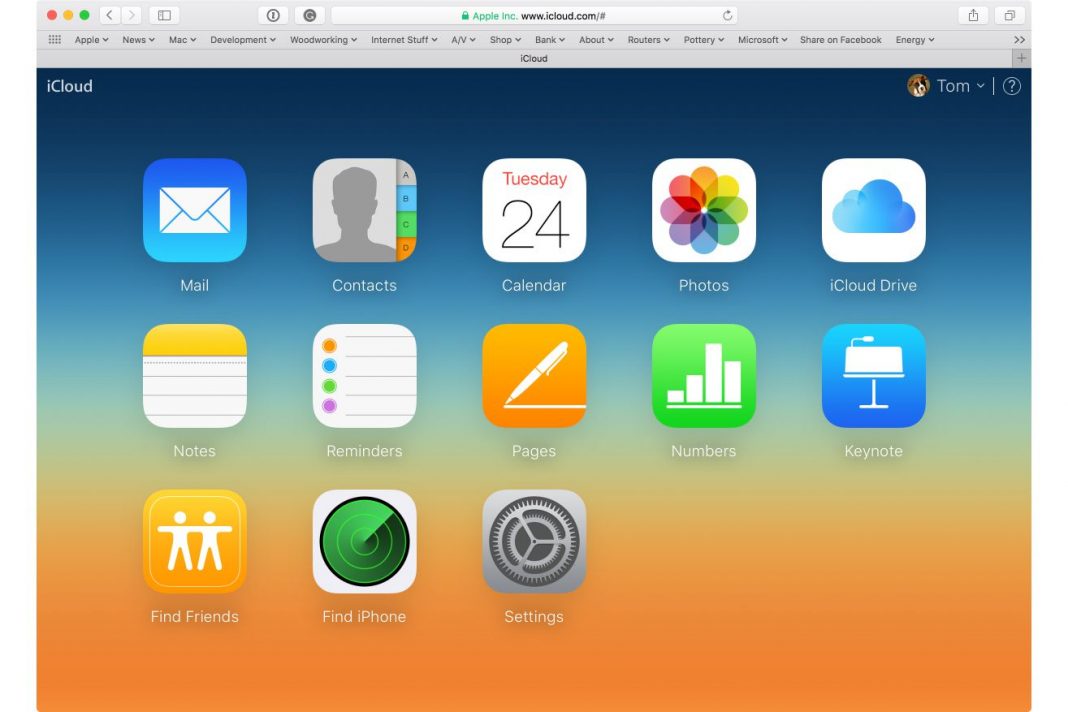Image resolution: width=1068 pixels, height=712 pixels.
Task: Click the green fullscreen window button
Action: click(84, 15)
